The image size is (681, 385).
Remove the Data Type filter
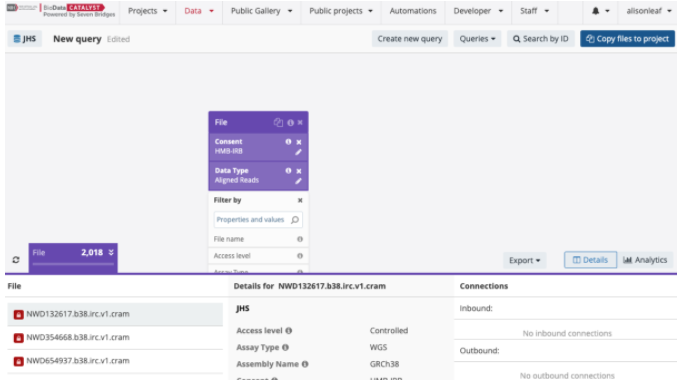(299, 171)
